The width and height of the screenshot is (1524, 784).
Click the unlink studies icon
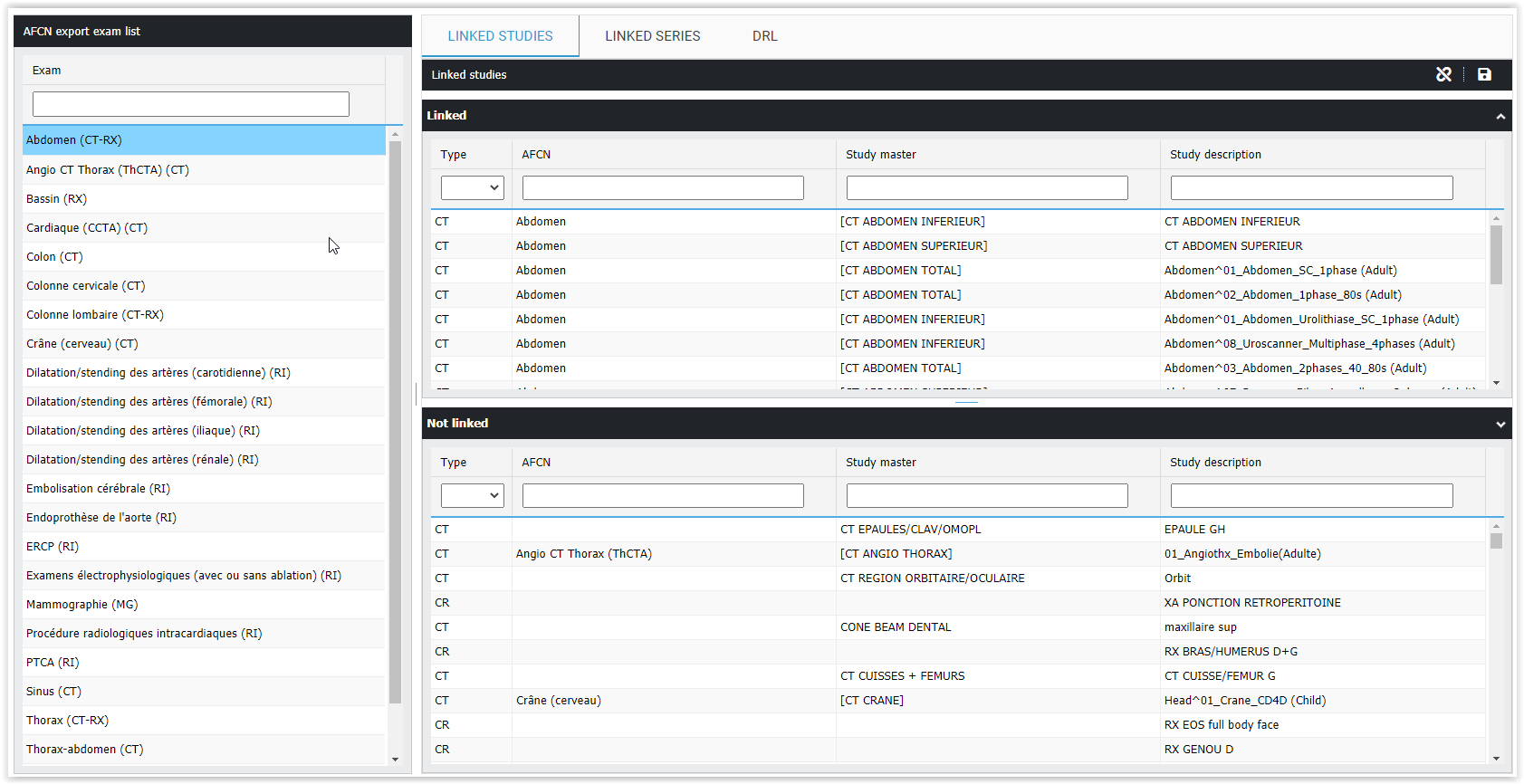point(1443,74)
